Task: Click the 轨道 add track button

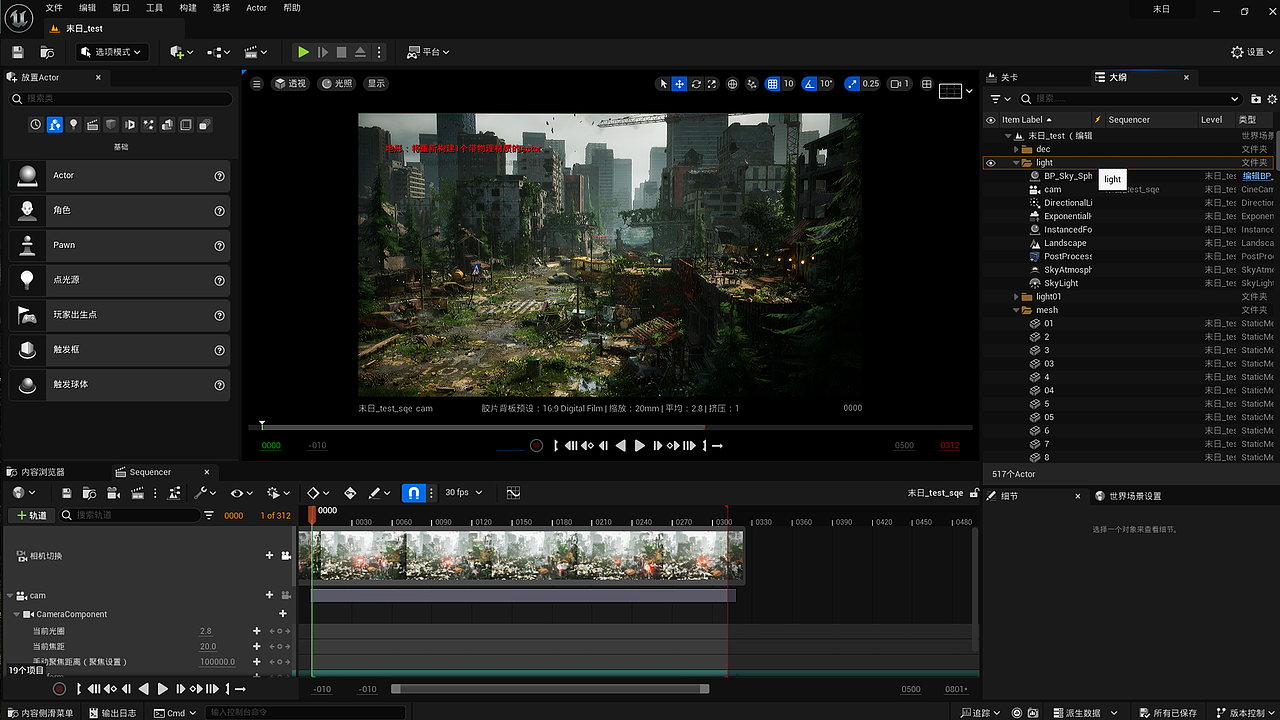Action: [x=31, y=515]
